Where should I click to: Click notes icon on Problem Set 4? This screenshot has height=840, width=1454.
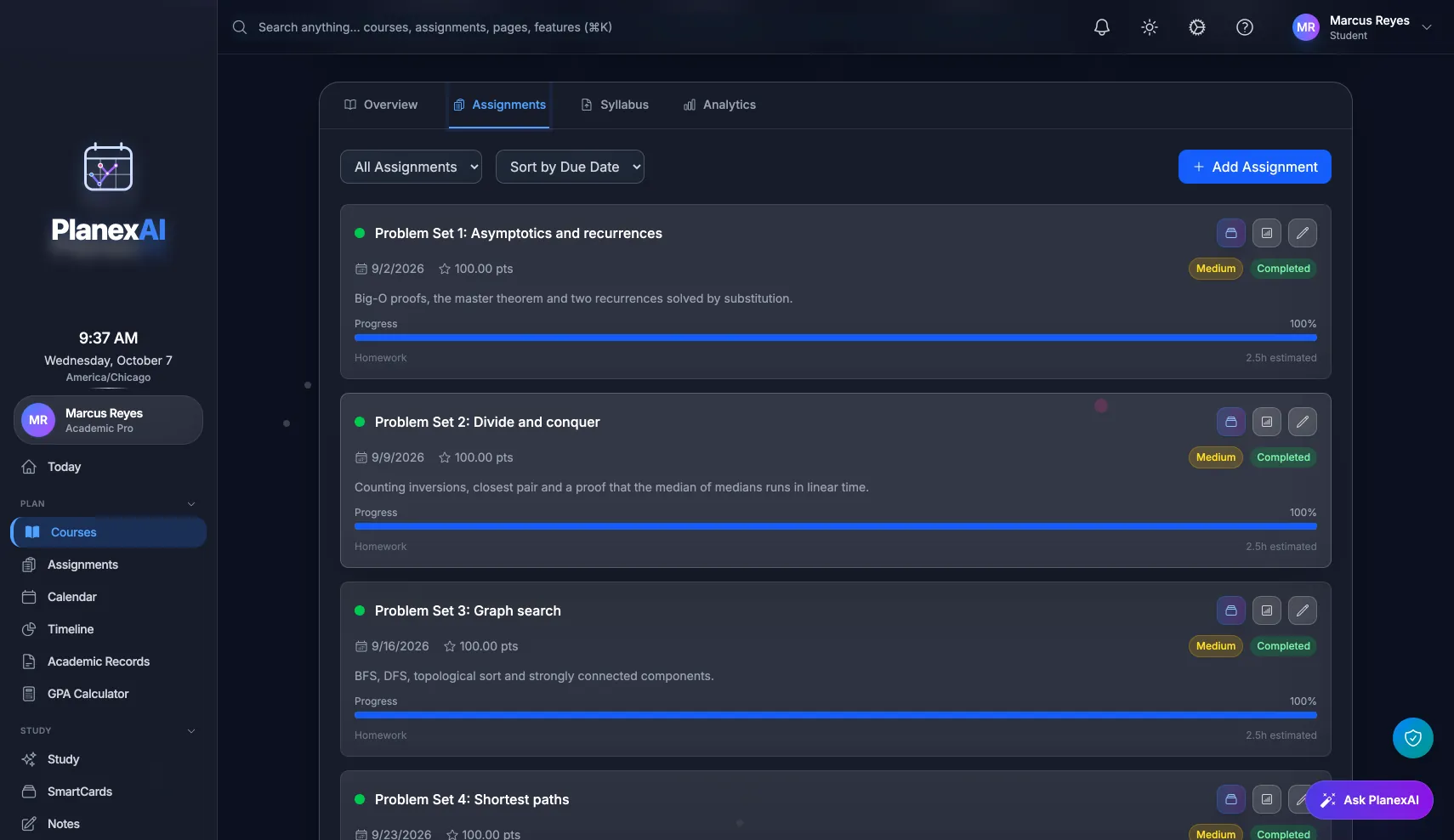pyautogui.click(x=1267, y=799)
